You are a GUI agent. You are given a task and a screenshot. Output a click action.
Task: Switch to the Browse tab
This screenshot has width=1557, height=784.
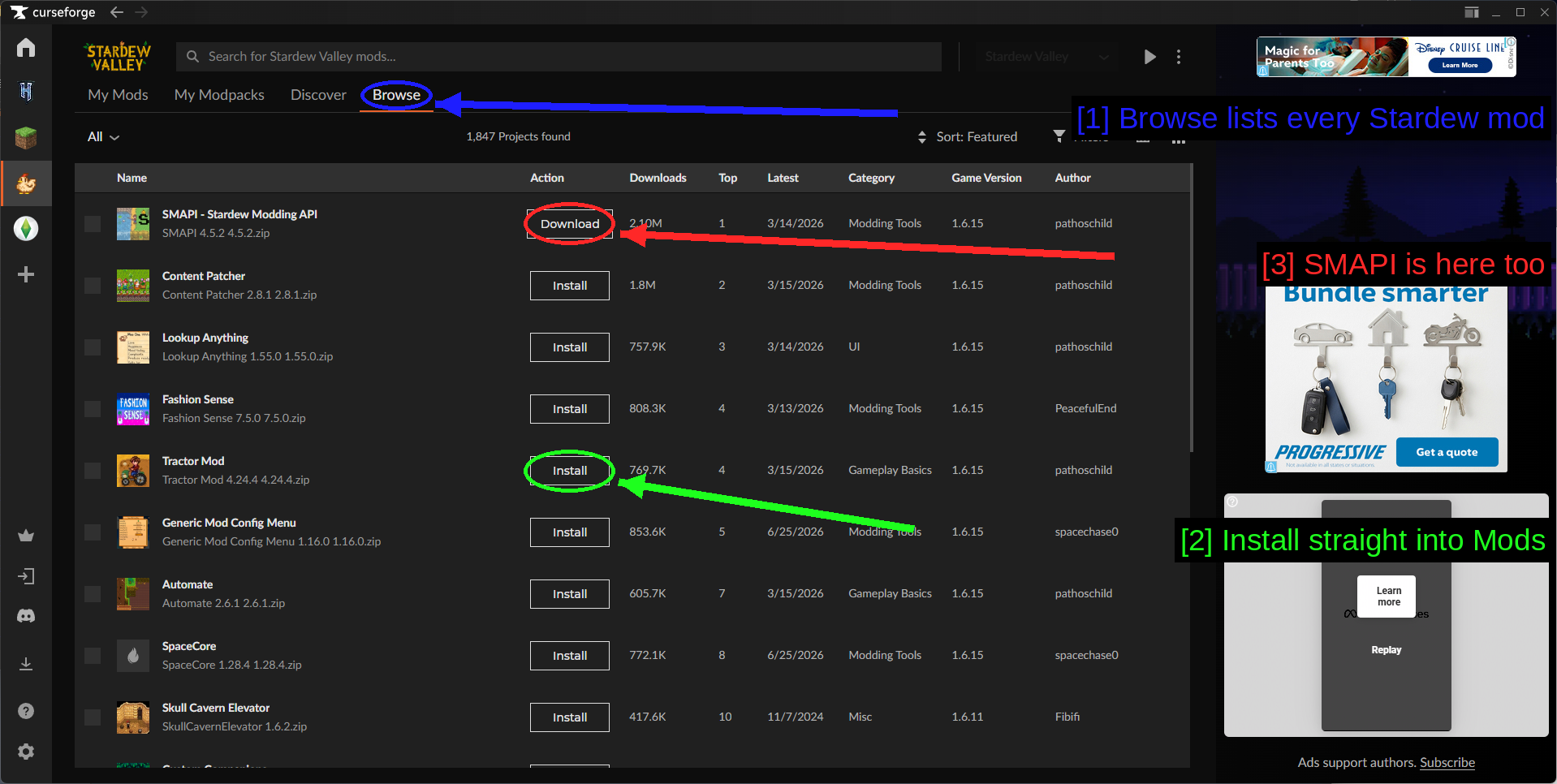(396, 95)
